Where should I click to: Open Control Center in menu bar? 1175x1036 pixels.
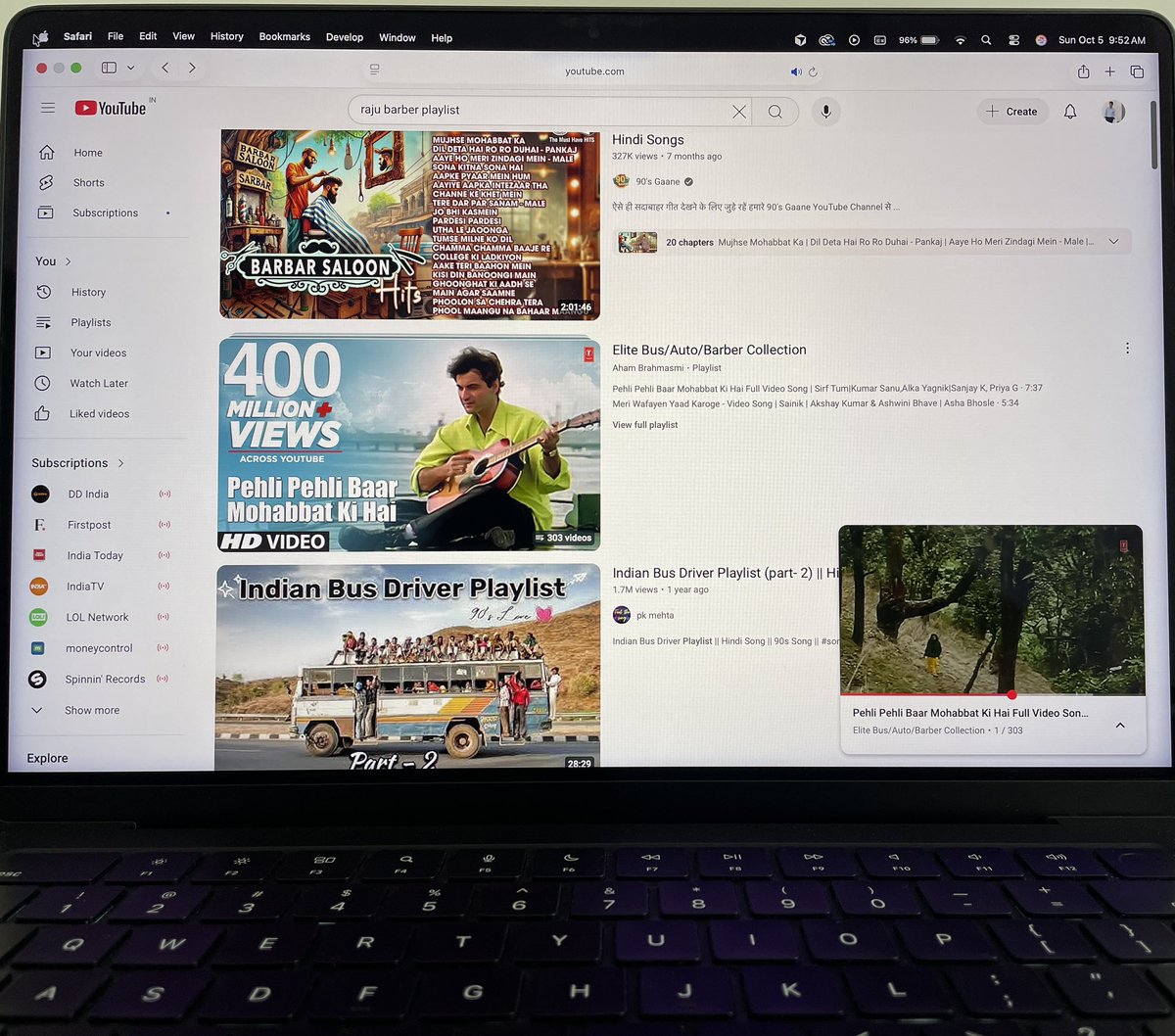coord(1013,40)
